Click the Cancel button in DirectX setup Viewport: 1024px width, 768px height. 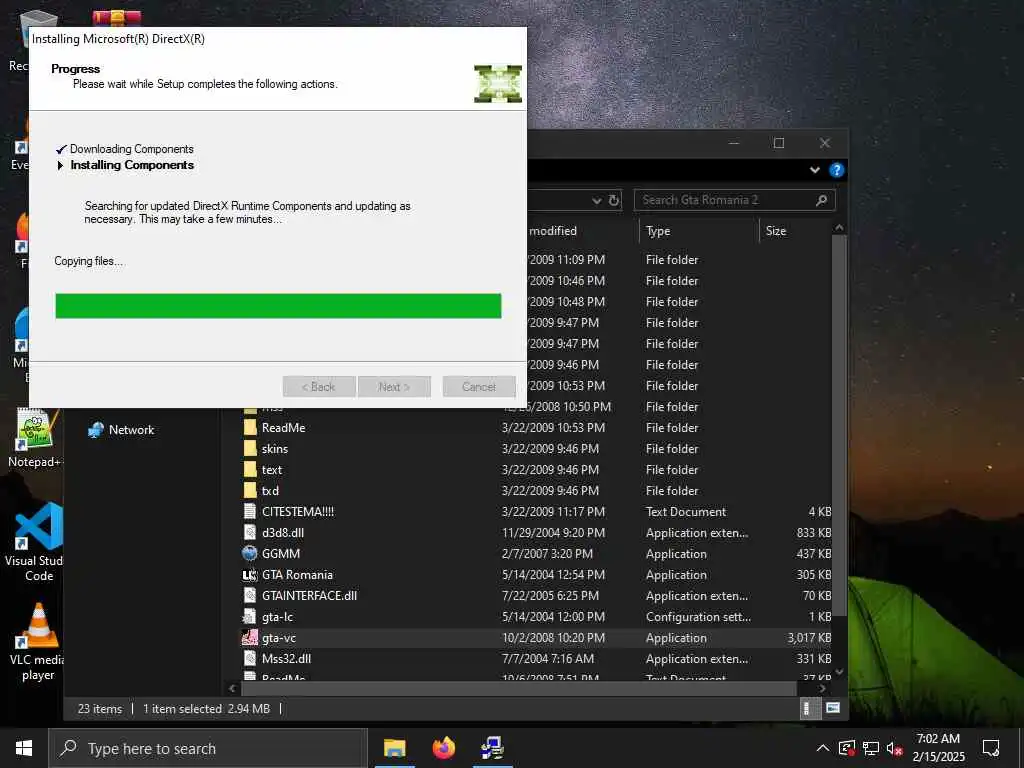[x=479, y=387]
